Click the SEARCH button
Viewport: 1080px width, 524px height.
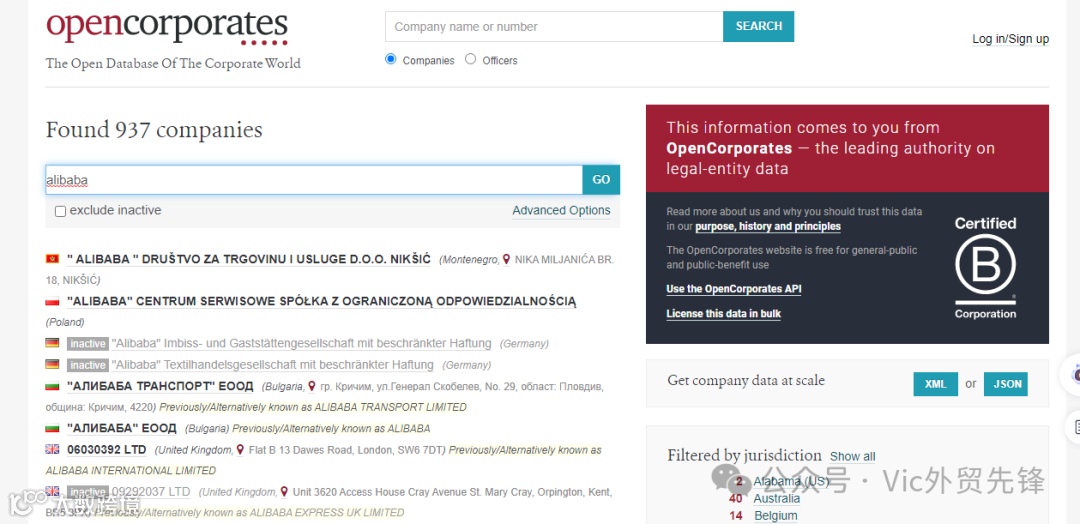[x=758, y=26]
